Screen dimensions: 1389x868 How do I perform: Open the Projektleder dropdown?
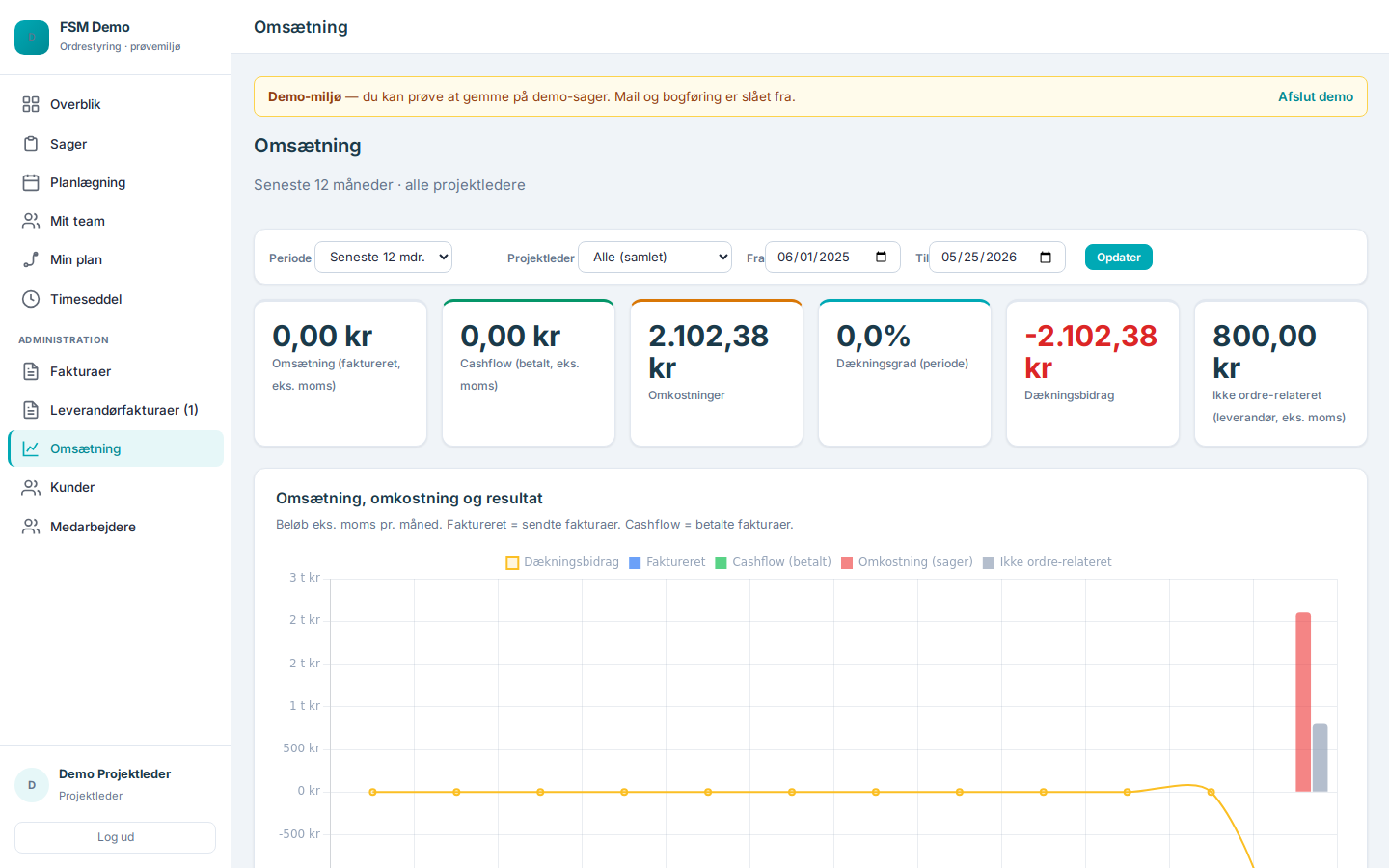pos(655,258)
